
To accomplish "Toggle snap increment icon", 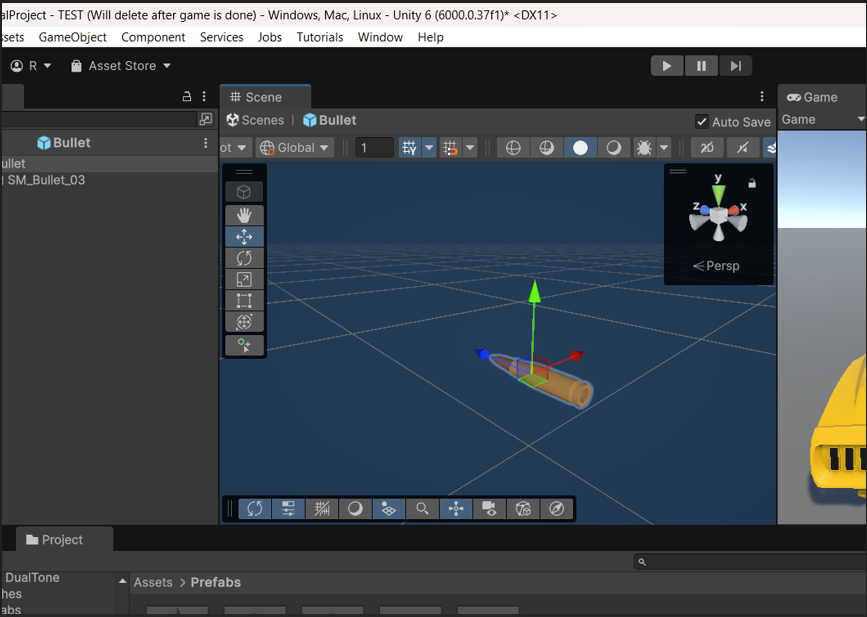I will tap(451, 148).
